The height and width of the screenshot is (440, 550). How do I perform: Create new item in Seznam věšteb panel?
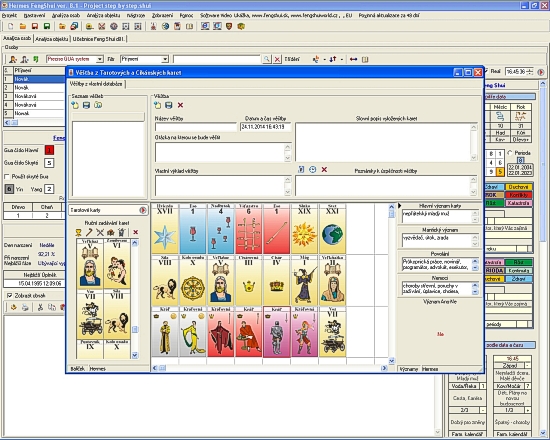(75, 105)
